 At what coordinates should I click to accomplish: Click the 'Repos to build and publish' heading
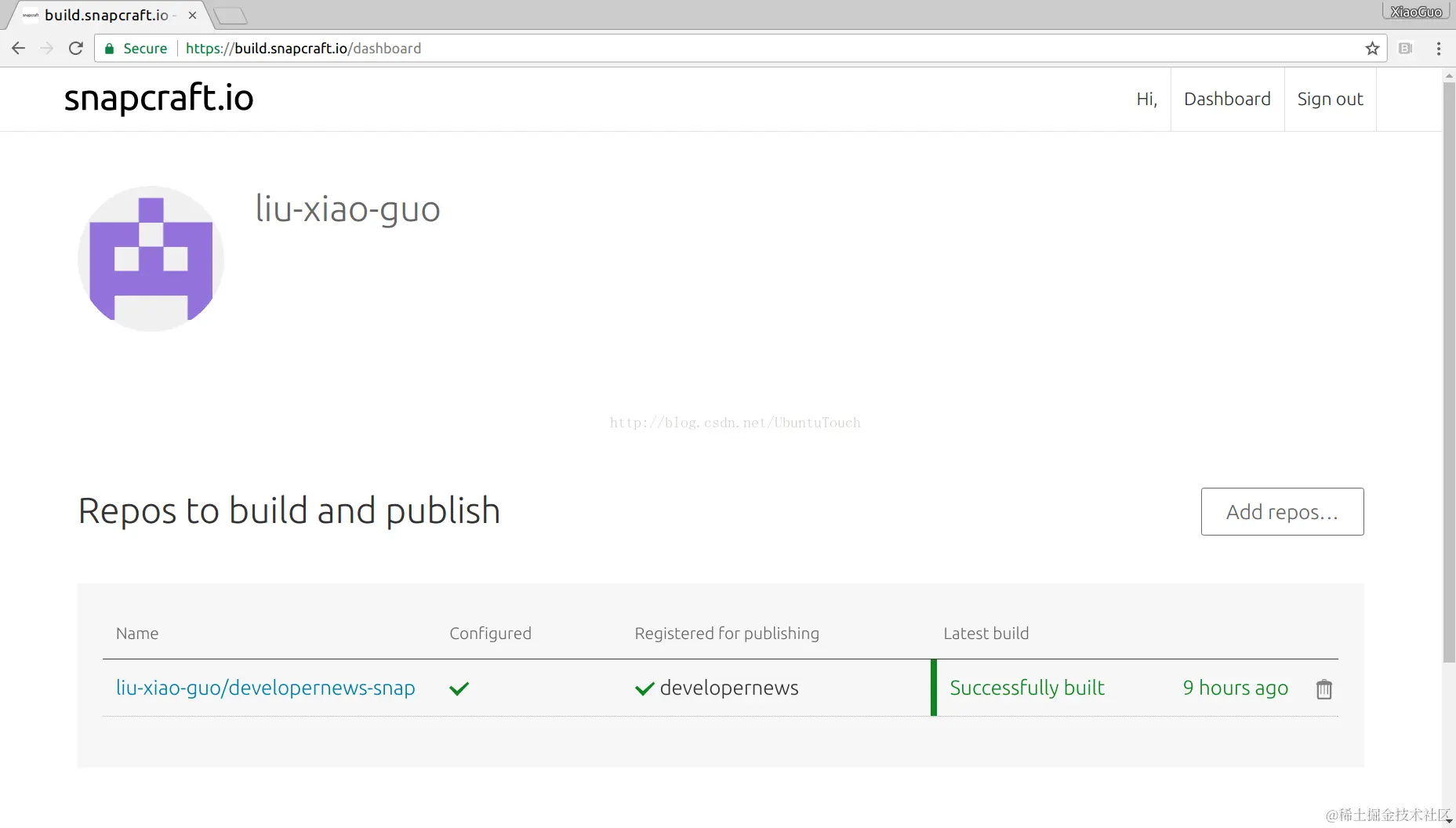(289, 511)
